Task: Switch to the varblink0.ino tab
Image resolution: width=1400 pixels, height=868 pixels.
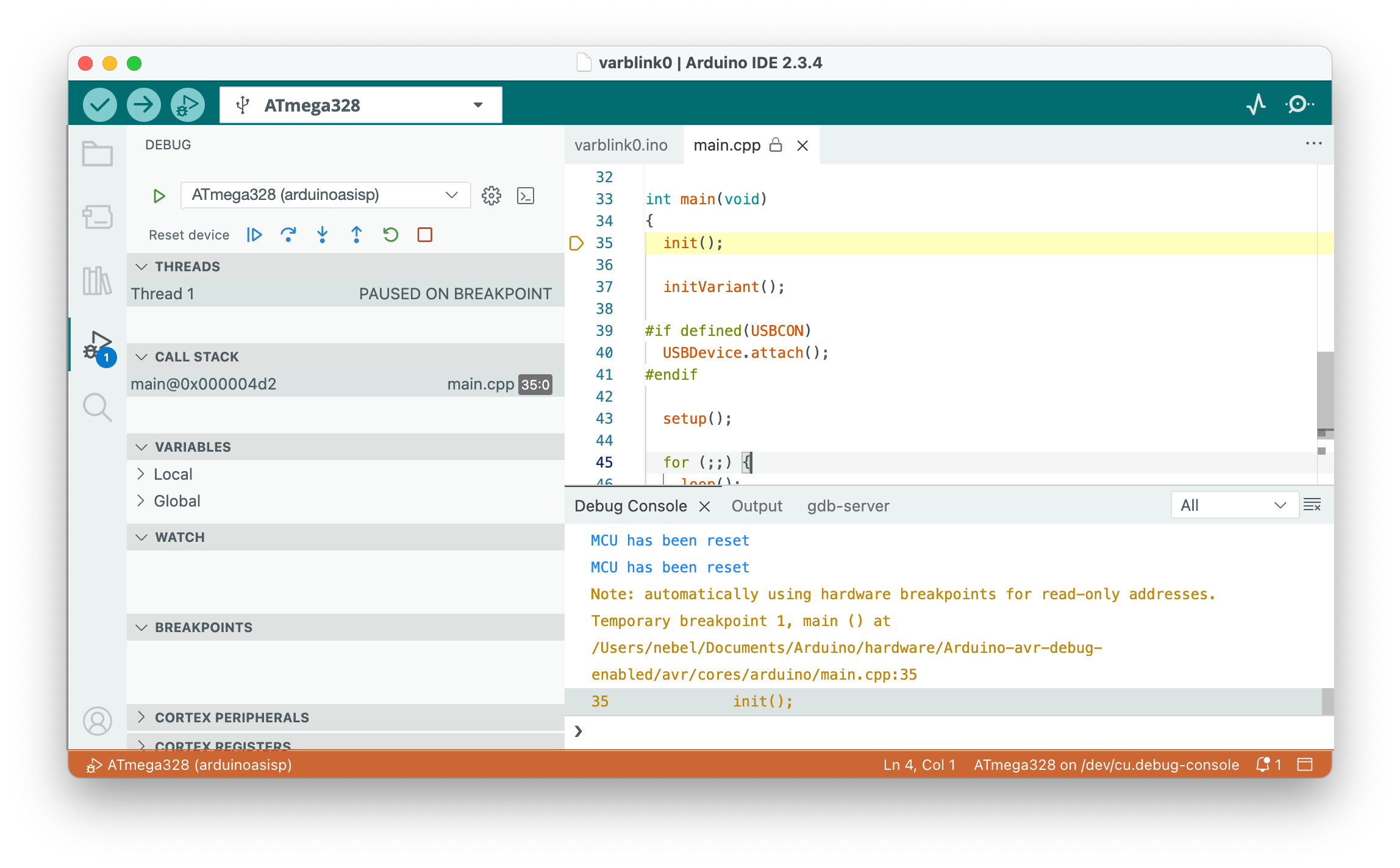Action: coord(621,145)
